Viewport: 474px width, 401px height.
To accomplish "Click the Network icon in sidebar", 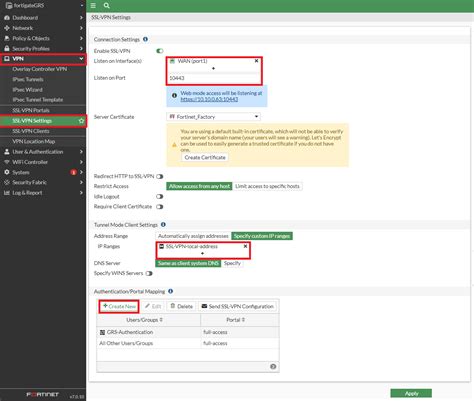I will [x=7, y=28].
